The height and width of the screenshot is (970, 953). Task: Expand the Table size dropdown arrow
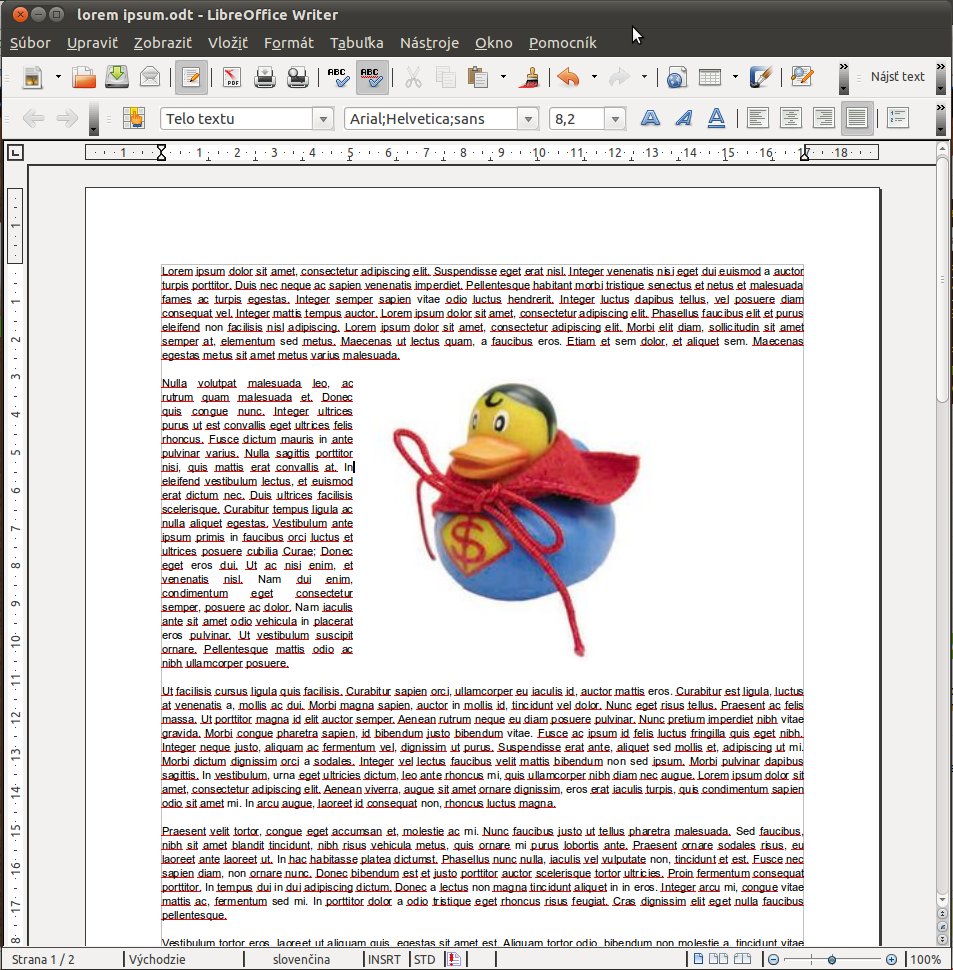pyautogui.click(x=735, y=77)
